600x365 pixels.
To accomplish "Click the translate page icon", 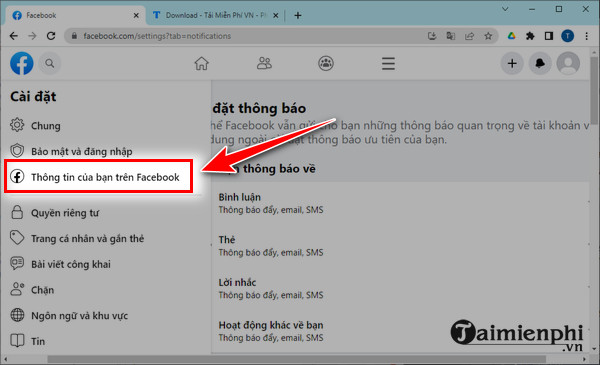I will tap(451, 36).
